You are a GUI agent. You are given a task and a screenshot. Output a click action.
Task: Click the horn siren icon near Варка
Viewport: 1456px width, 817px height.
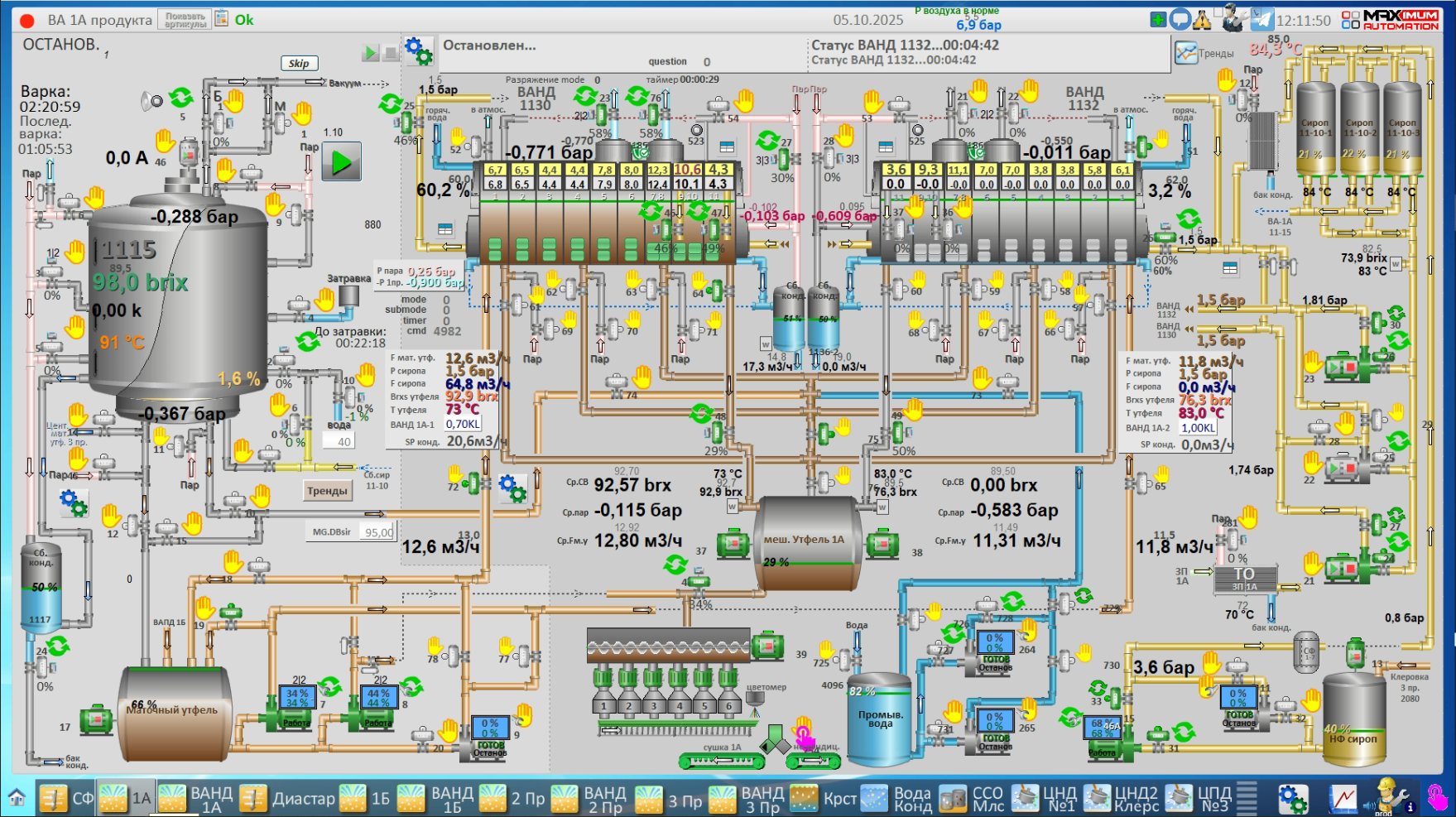(151, 101)
